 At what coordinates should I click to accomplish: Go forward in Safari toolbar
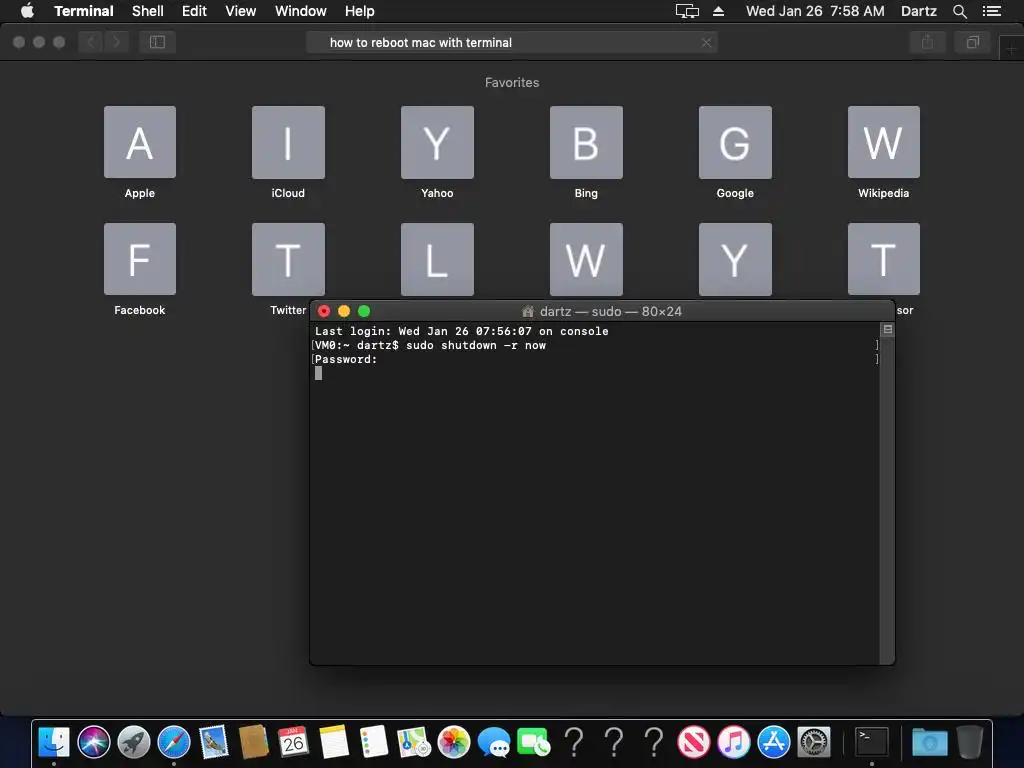click(x=116, y=42)
